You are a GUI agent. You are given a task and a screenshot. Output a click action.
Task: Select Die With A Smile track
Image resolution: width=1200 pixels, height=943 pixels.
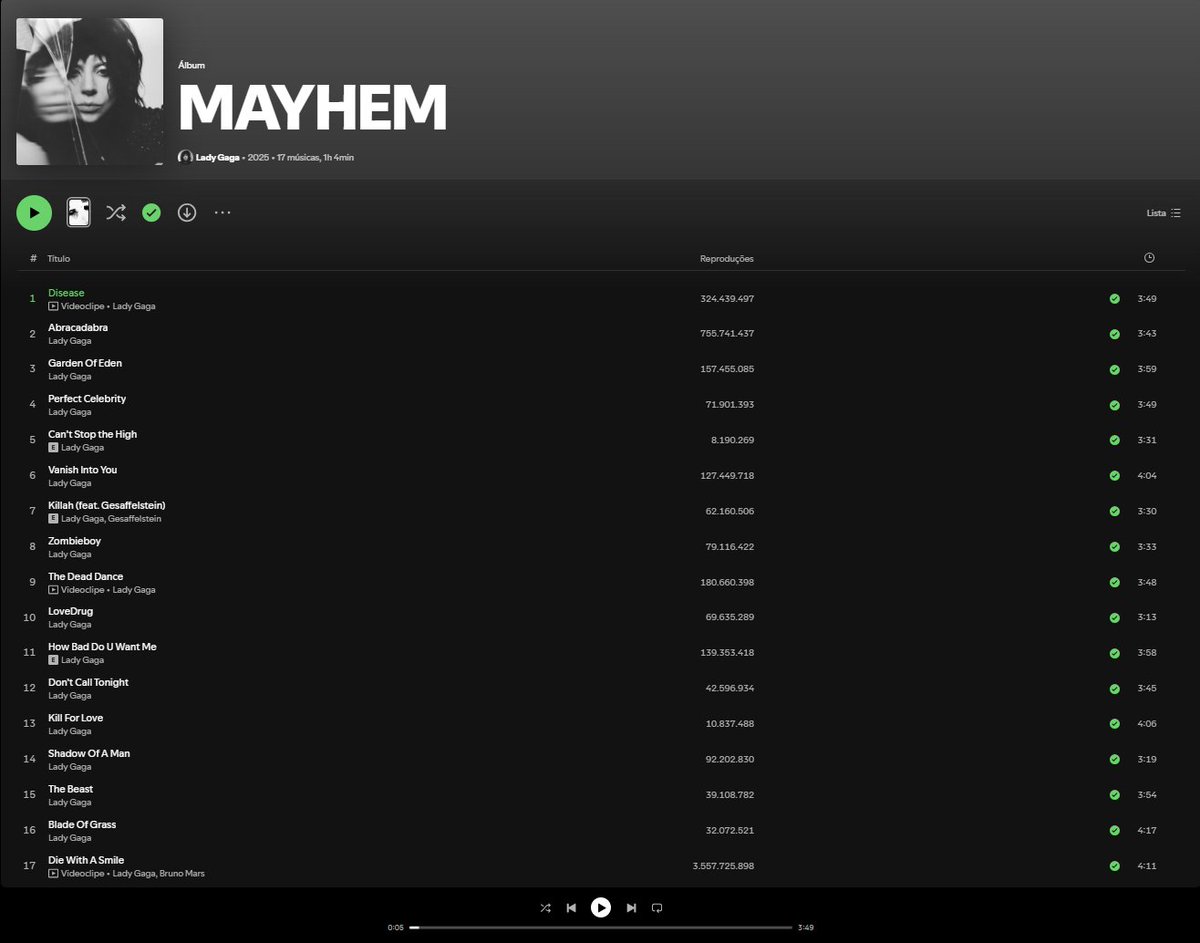(86, 860)
